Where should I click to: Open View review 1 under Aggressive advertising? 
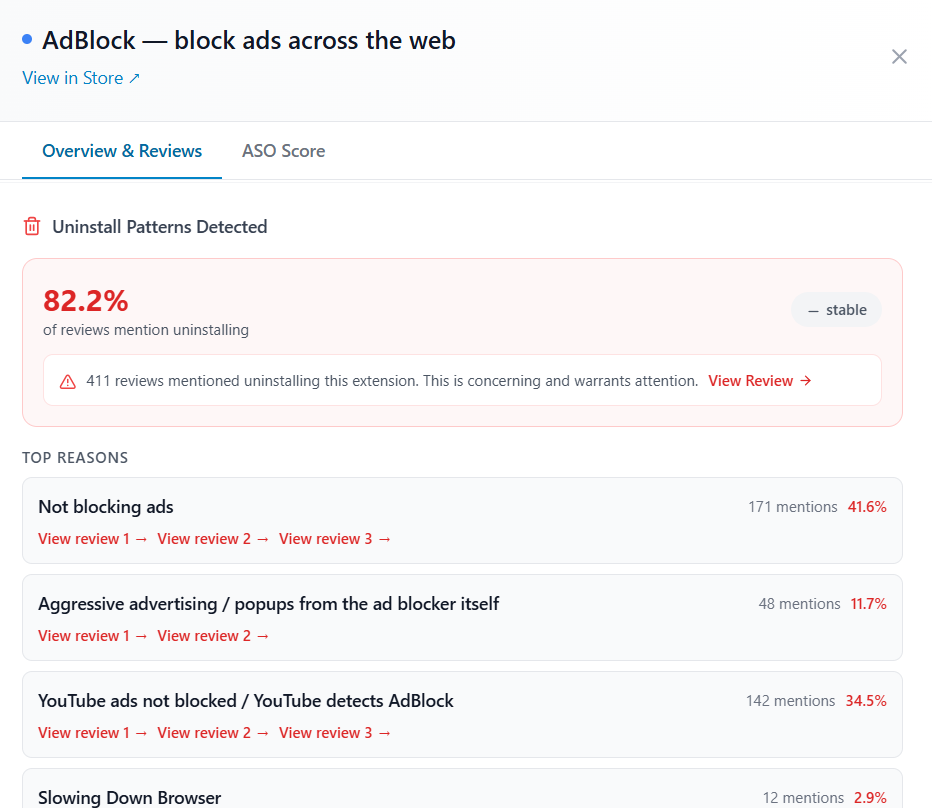(92, 636)
